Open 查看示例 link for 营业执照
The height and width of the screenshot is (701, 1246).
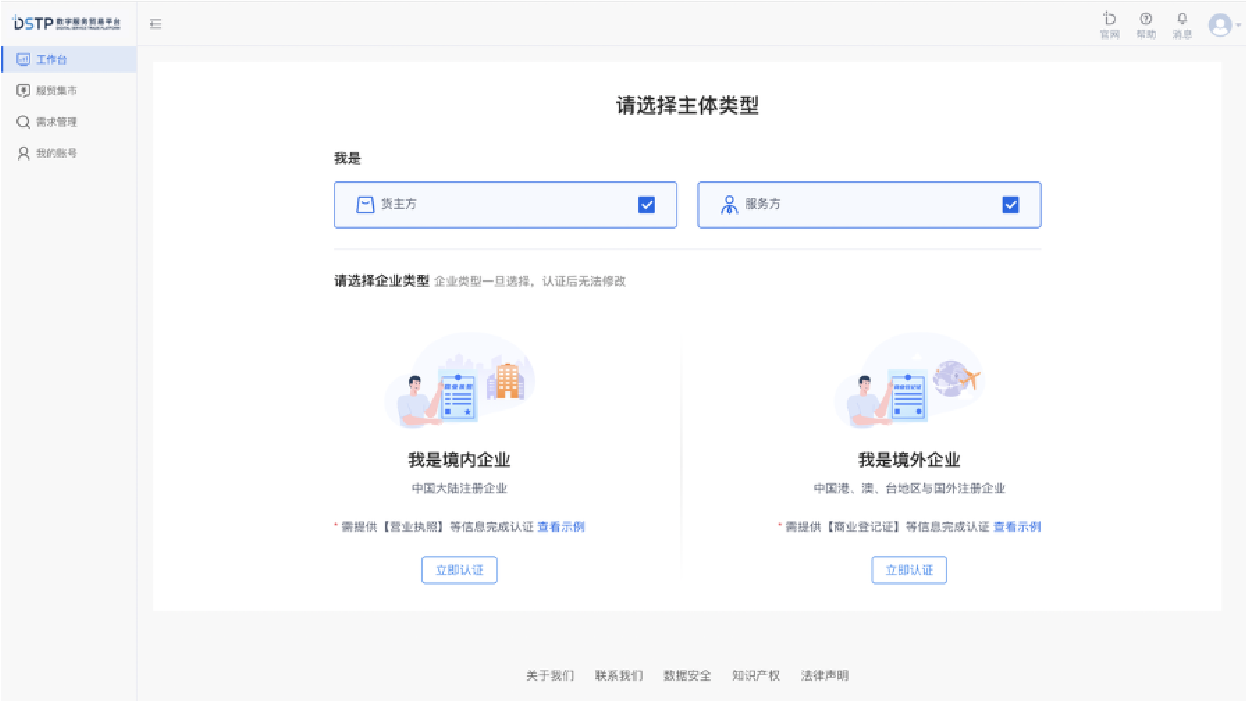point(560,525)
